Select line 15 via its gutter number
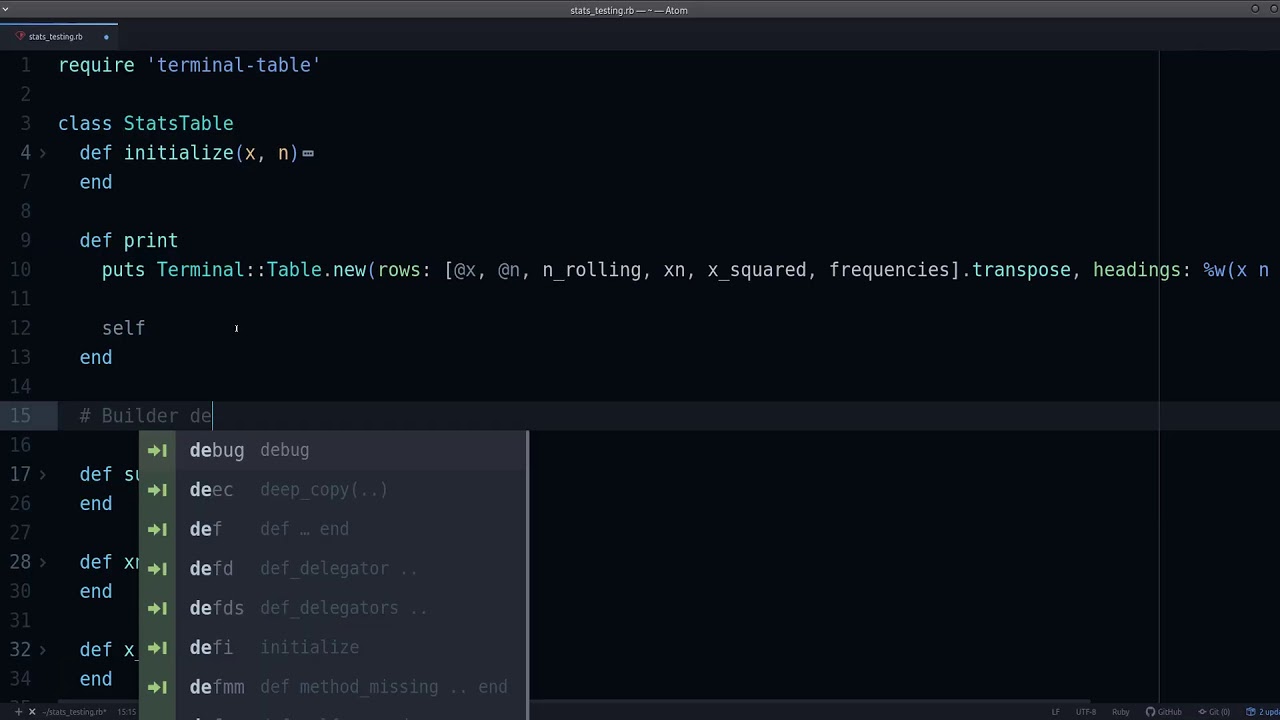This screenshot has height=720, width=1280. [20, 416]
